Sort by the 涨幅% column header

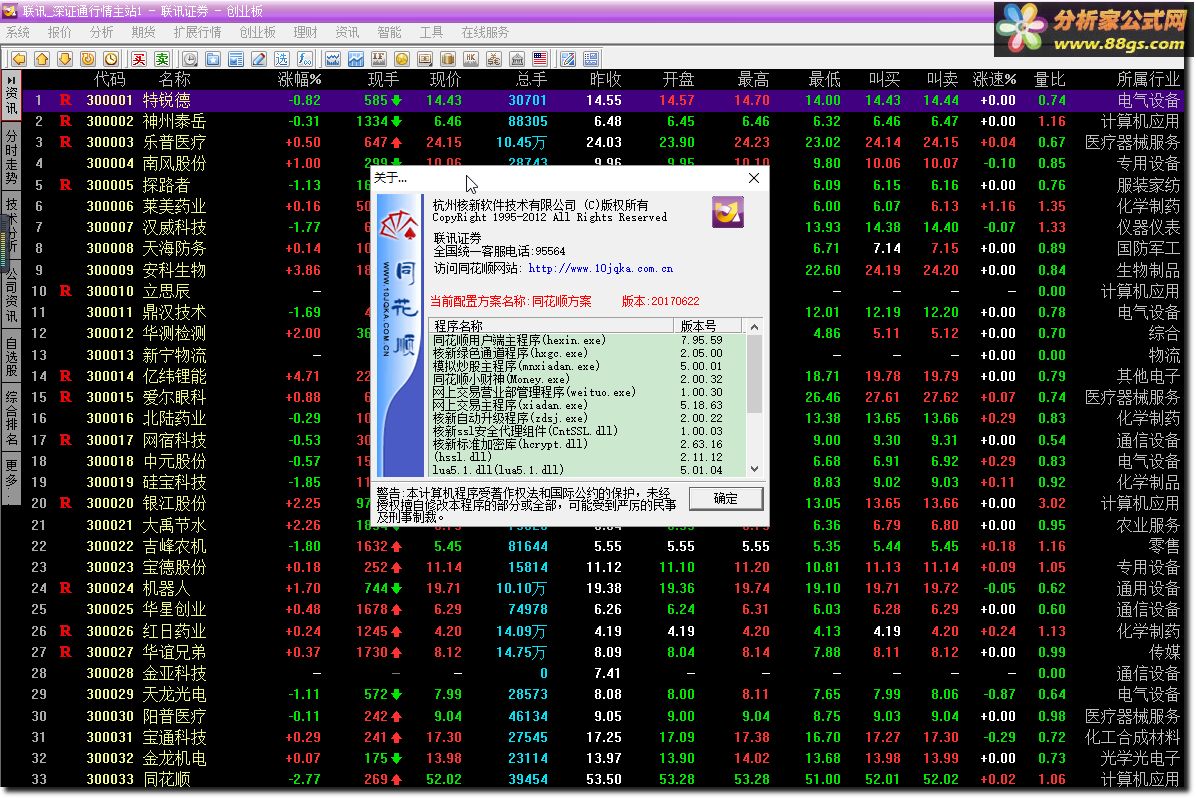(x=299, y=79)
